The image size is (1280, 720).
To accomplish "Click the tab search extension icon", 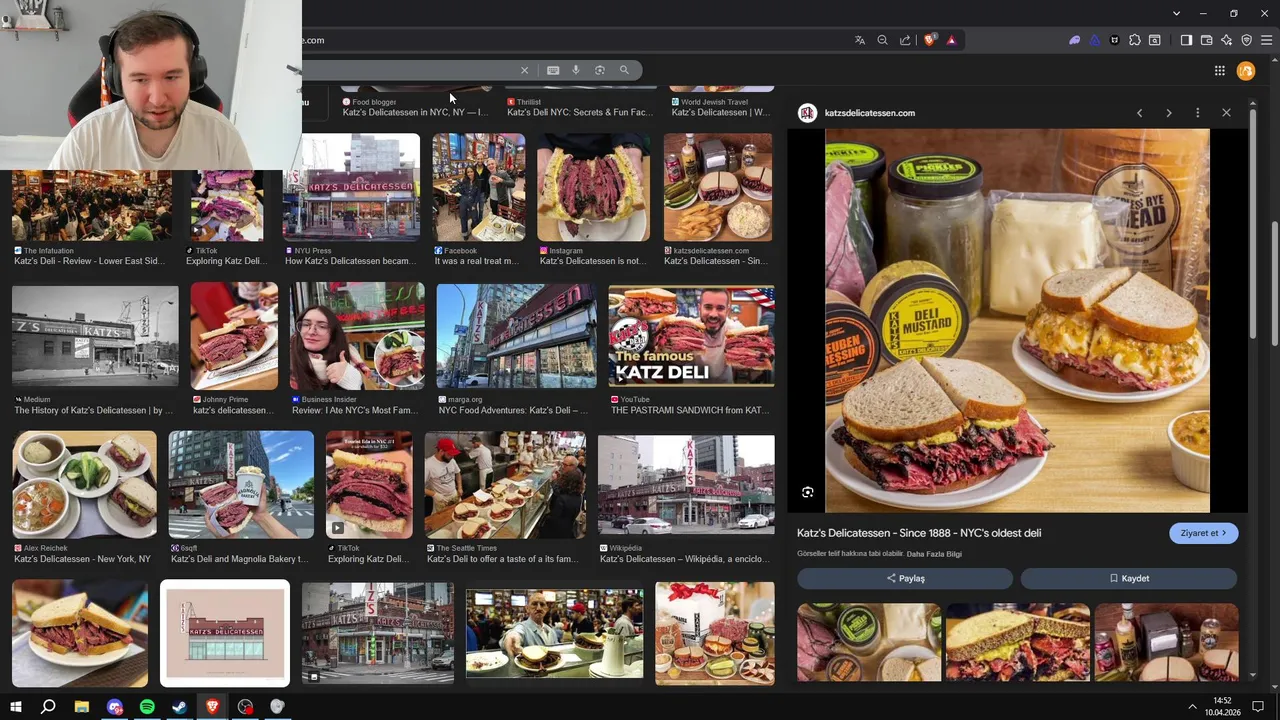I will pyautogui.click(x=1155, y=40).
